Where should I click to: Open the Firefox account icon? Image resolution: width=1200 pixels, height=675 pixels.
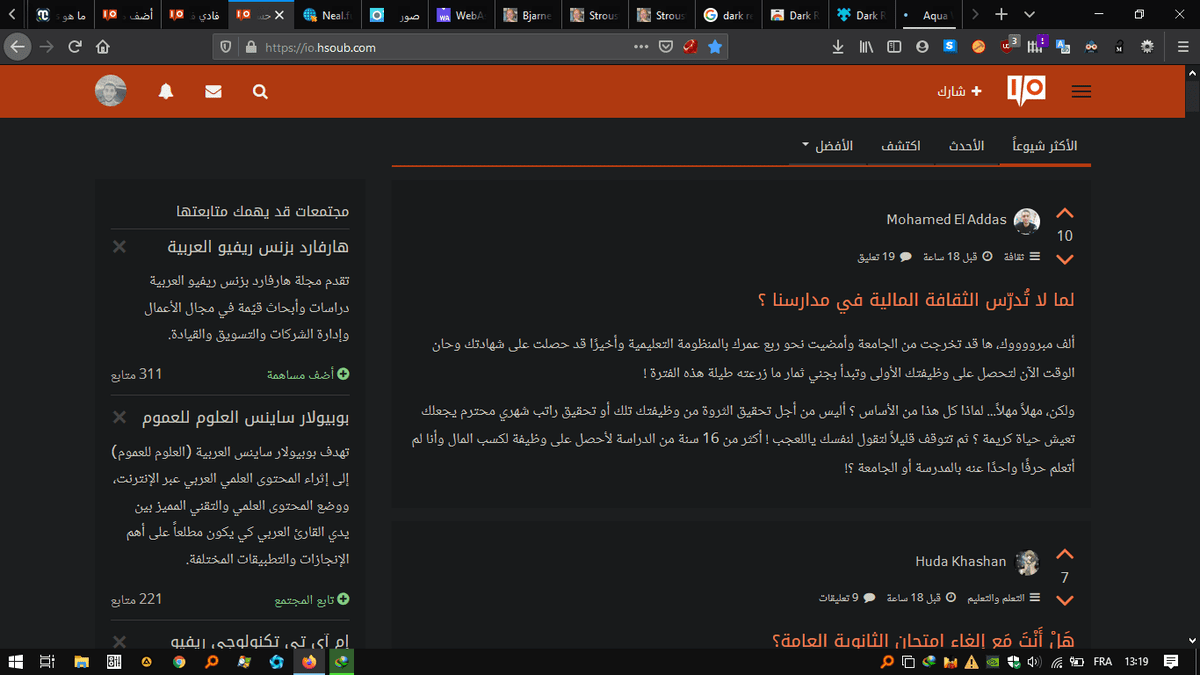pos(921,46)
